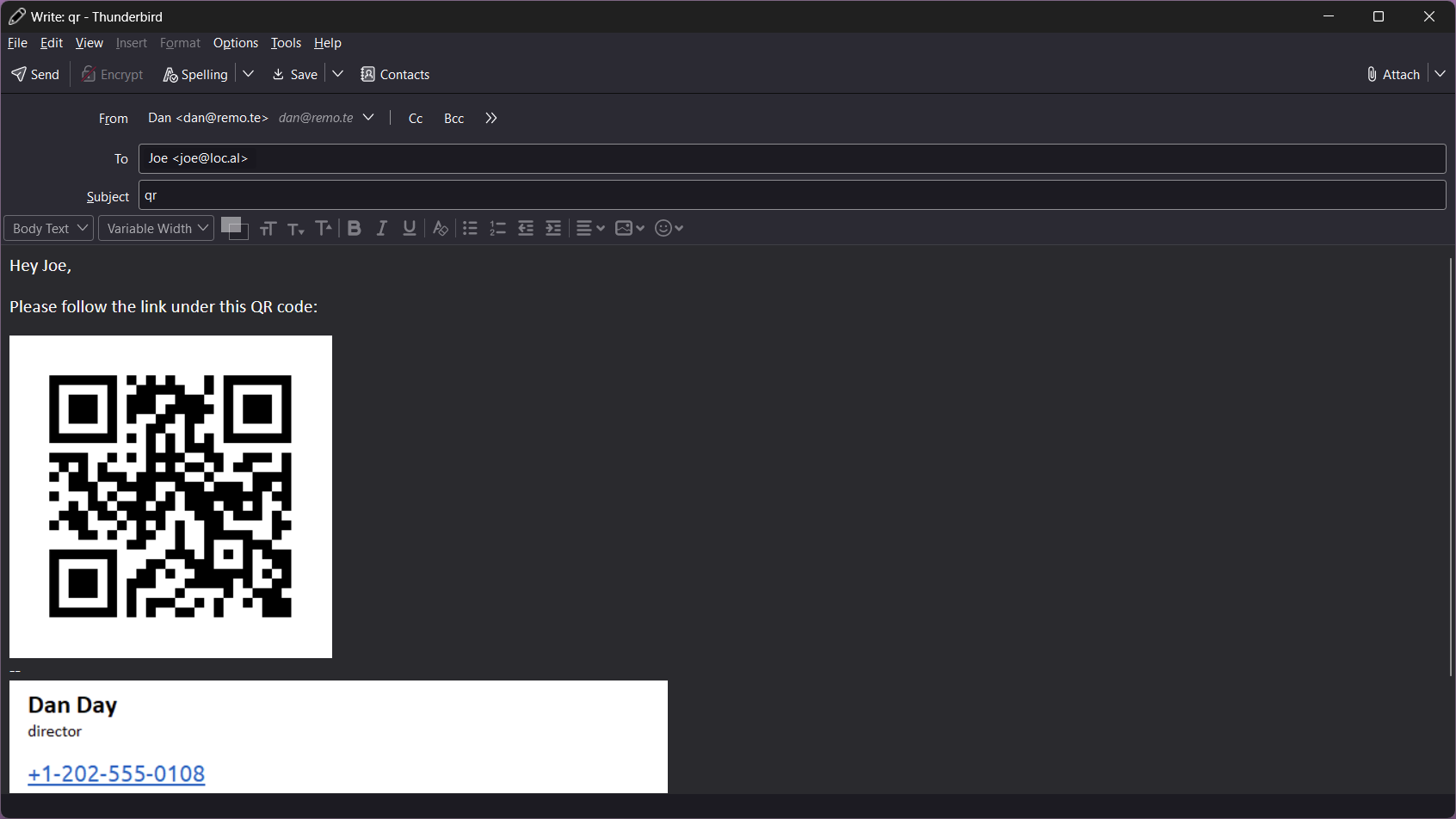Apply numbered list
The height and width of the screenshot is (819, 1456).
497,228
